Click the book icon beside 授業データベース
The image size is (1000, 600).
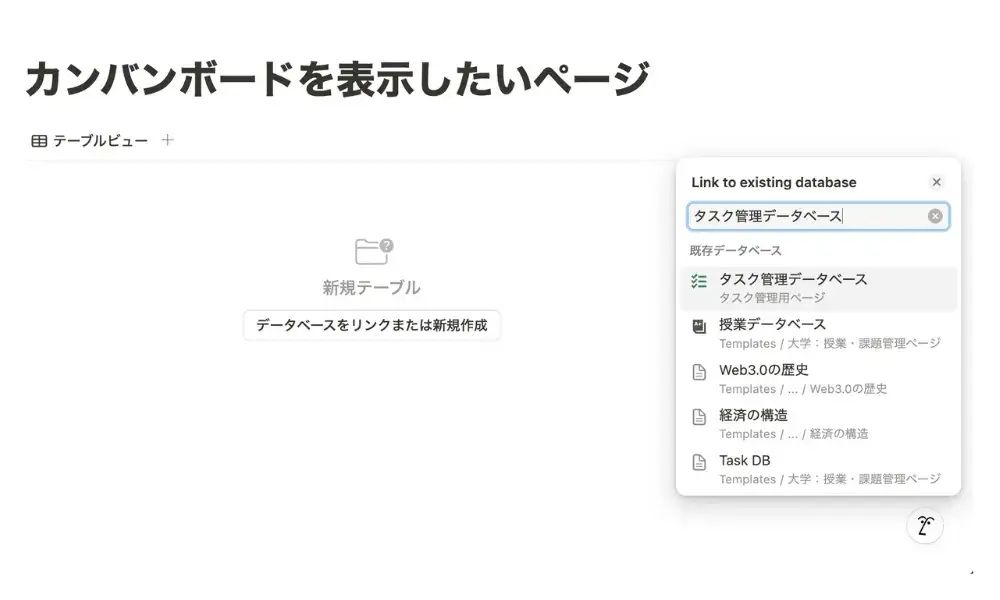pos(699,326)
